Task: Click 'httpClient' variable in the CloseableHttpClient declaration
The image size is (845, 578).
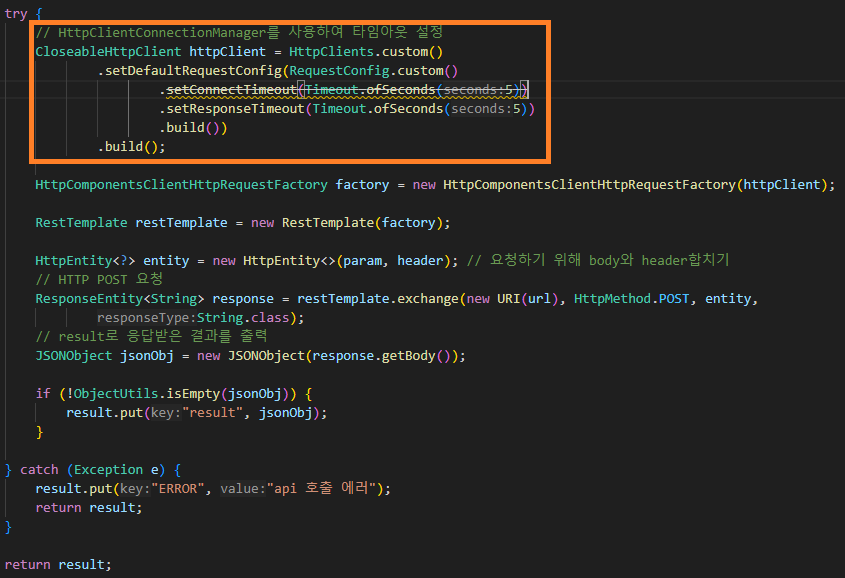Action: click(x=227, y=52)
